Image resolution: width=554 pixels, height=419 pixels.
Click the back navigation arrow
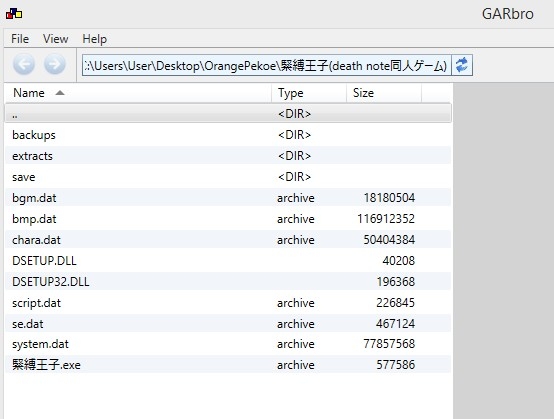pos(24,64)
